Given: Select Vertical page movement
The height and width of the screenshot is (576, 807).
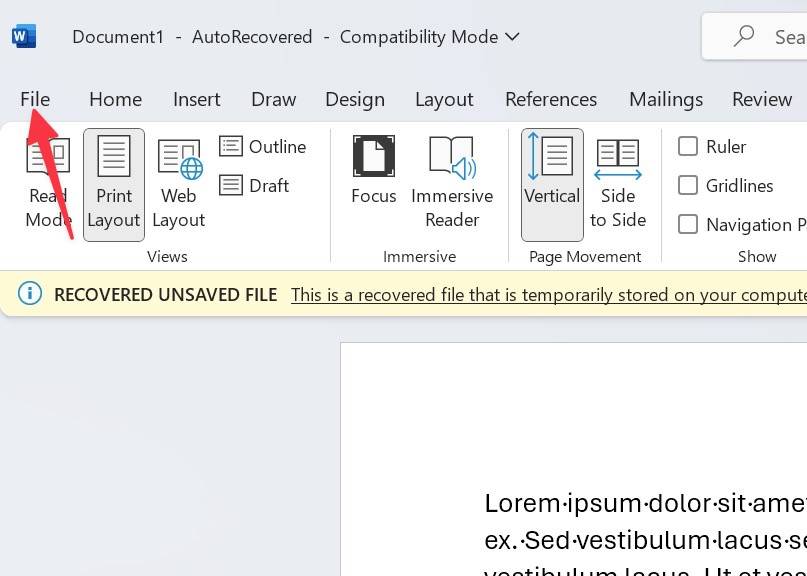Looking at the screenshot, I should tap(552, 185).
